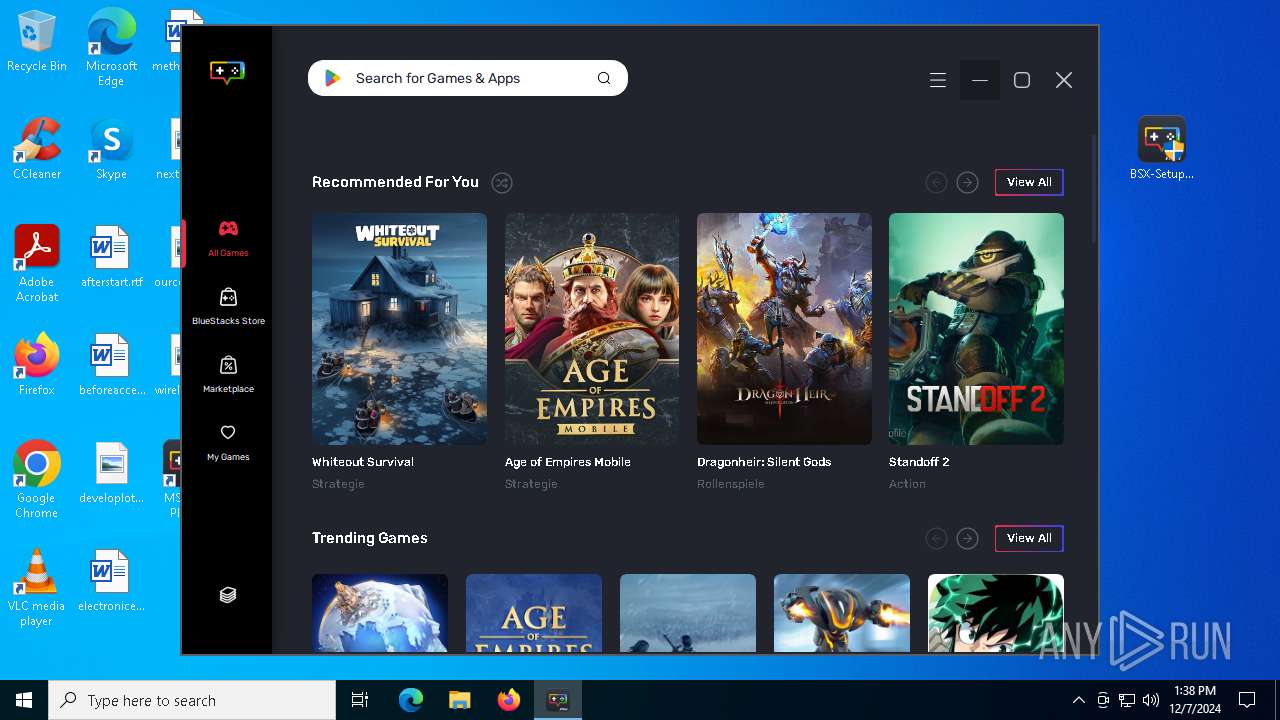Open Age of Empires thumbnail in Trending Games
1280x720 pixels.
click(x=534, y=613)
